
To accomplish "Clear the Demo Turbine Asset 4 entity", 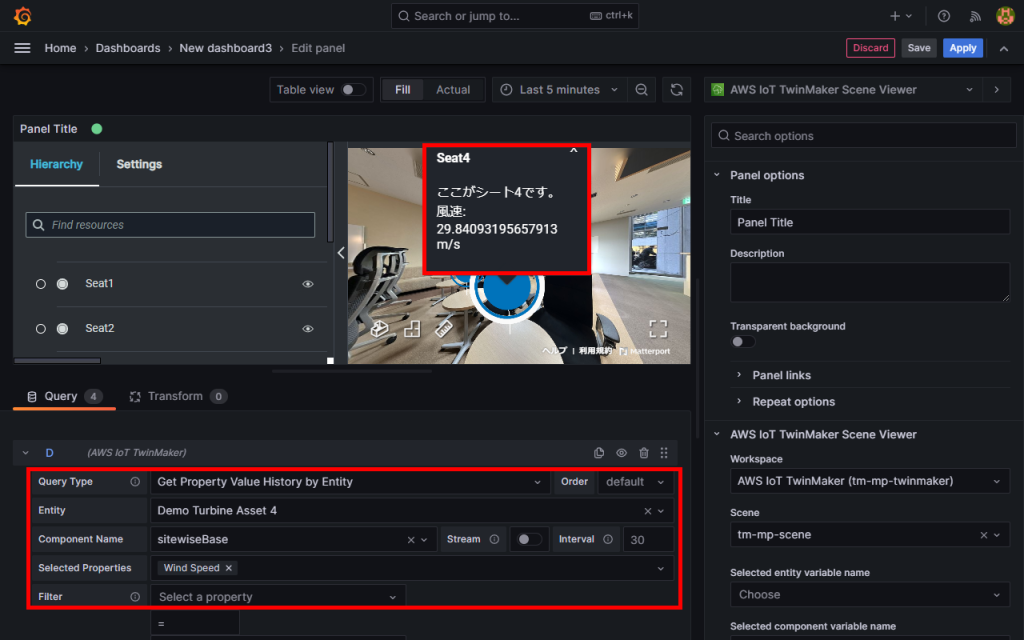I will [648, 511].
